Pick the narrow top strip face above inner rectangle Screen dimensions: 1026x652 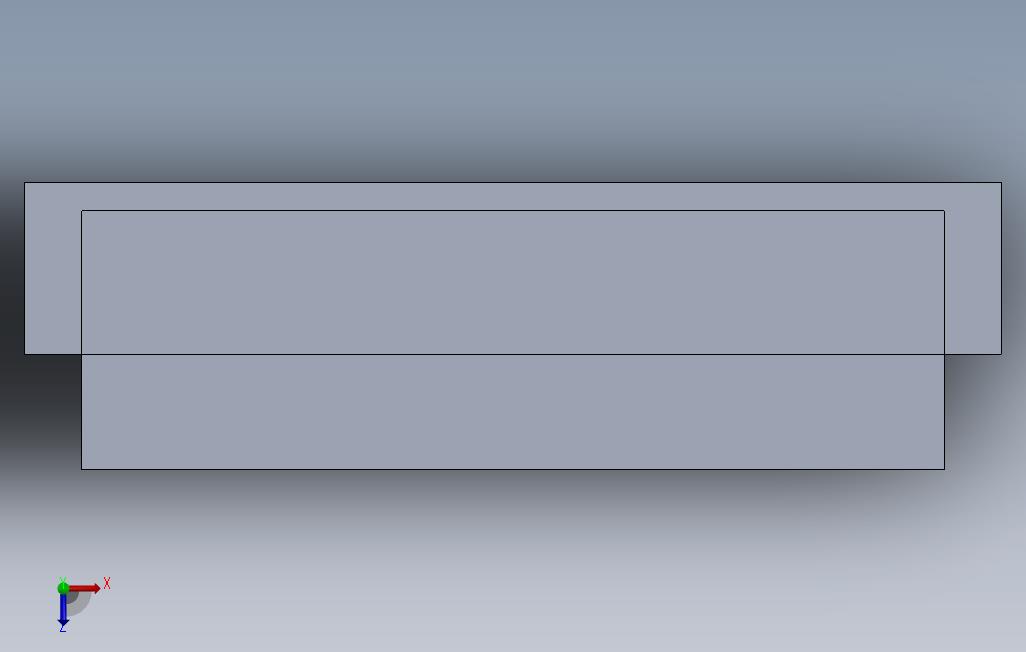[x=513, y=196]
